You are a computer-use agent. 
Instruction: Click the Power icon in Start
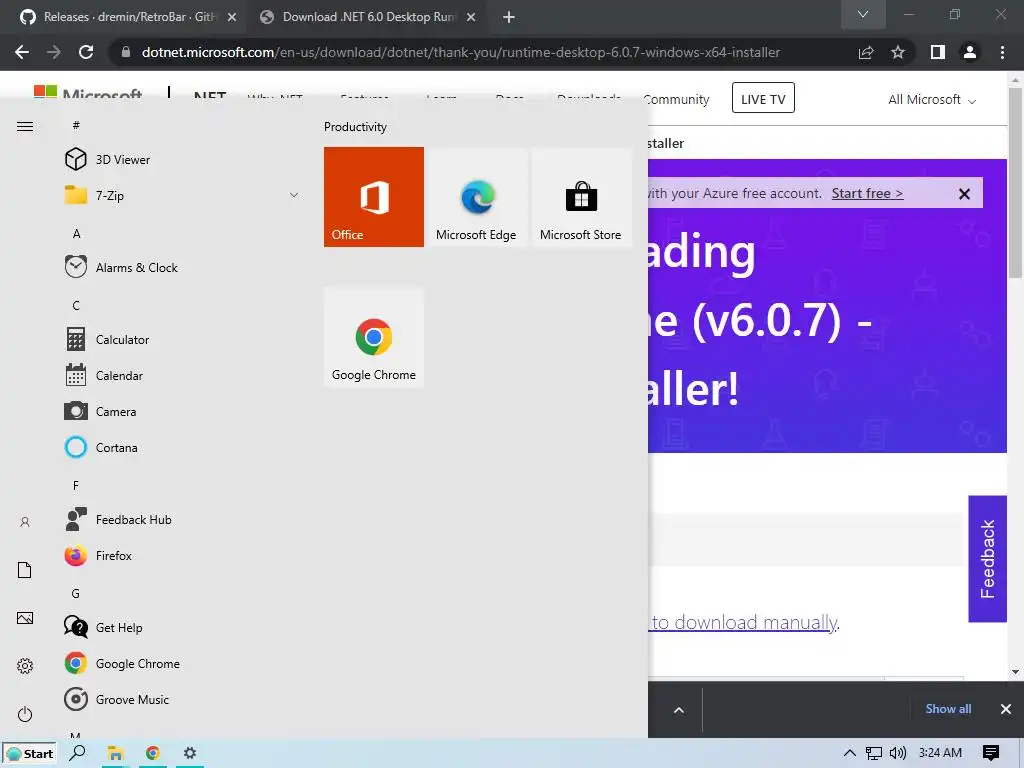(x=25, y=714)
